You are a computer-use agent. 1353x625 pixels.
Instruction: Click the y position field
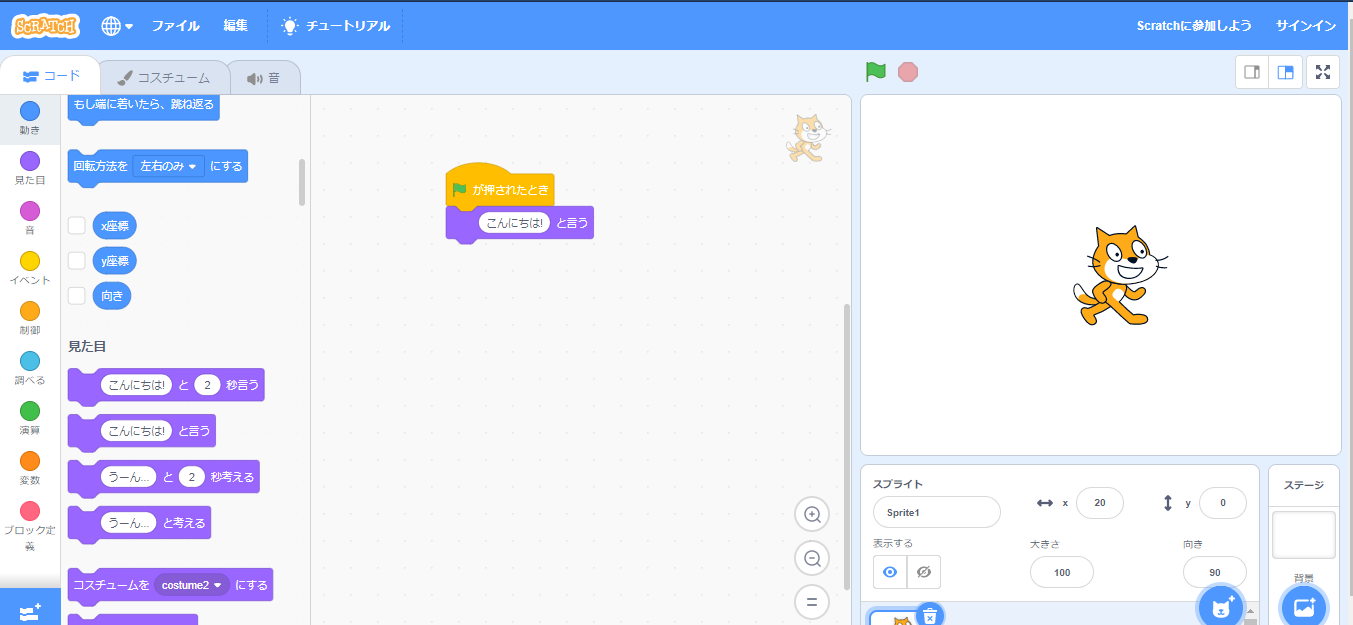[1223, 503]
